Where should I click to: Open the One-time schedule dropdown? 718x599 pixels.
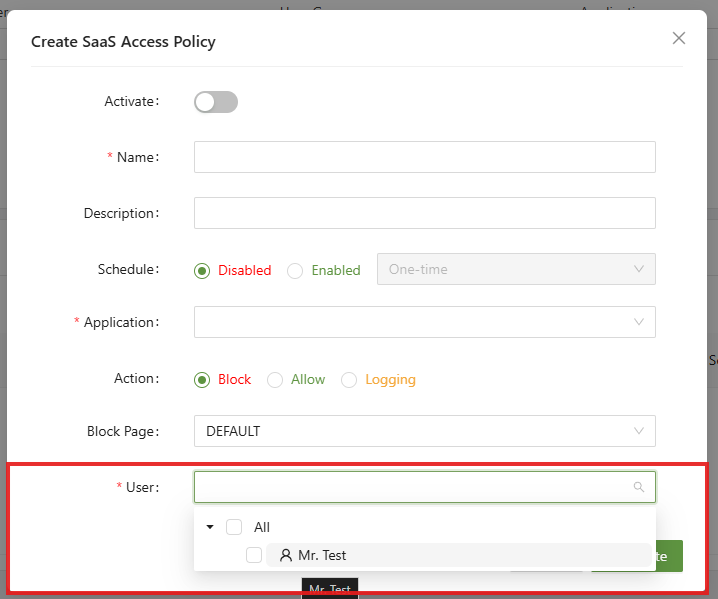coord(515,269)
